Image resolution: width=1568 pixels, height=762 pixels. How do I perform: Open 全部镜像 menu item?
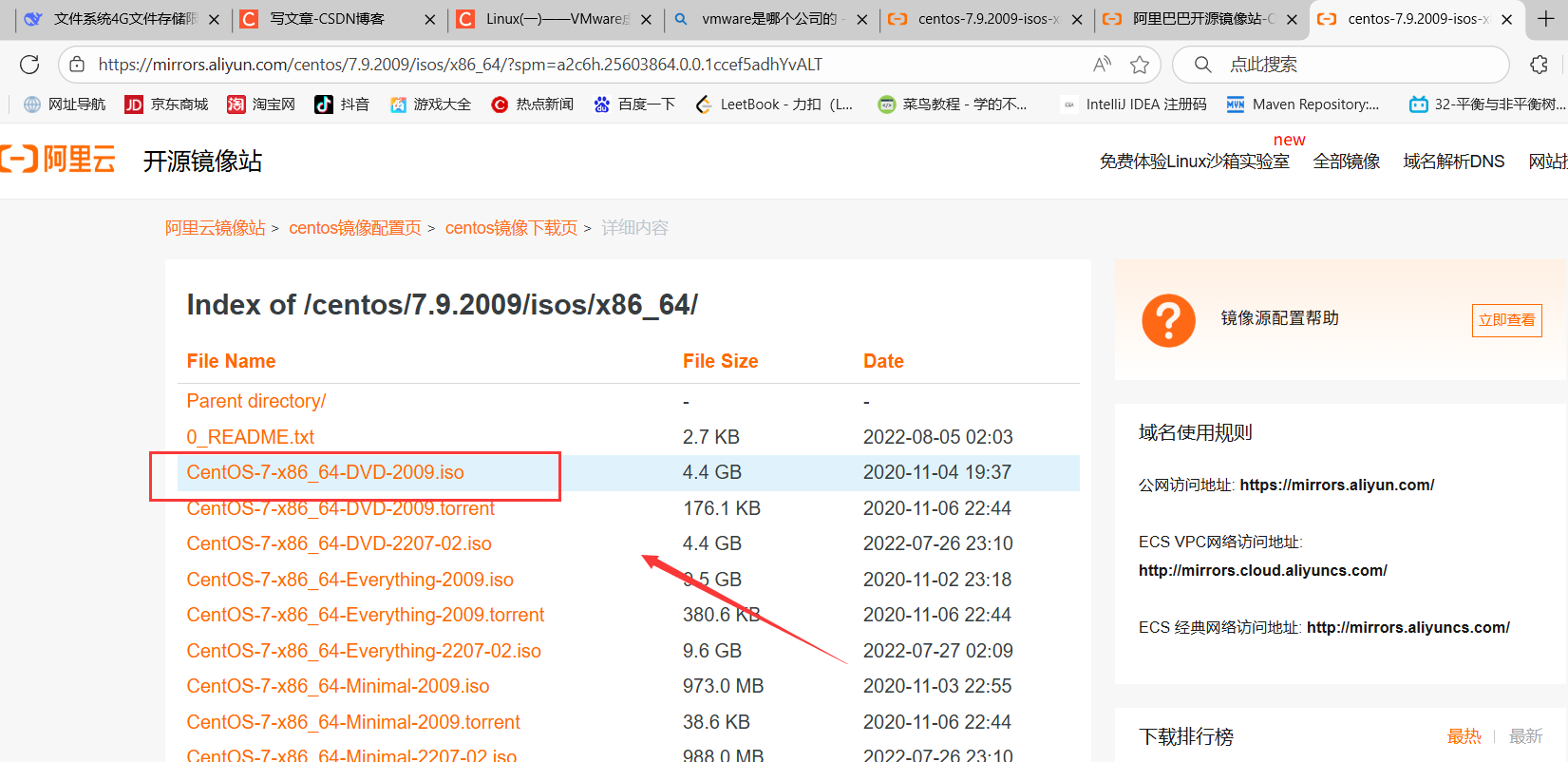click(1347, 162)
